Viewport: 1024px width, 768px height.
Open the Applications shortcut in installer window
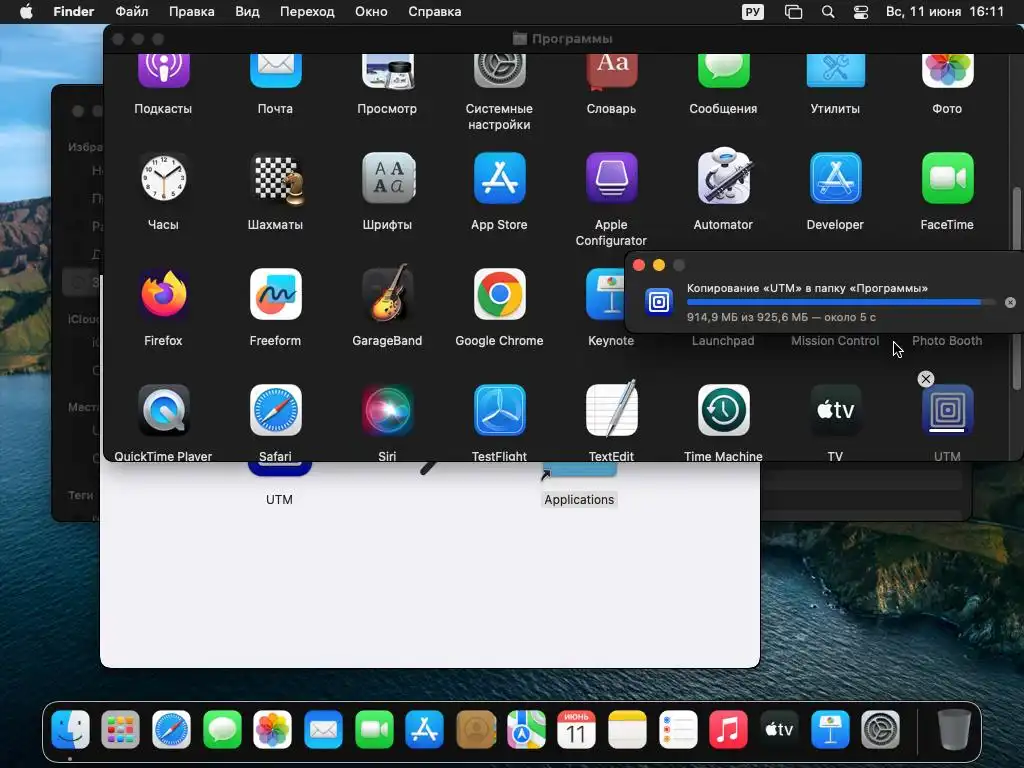click(579, 469)
